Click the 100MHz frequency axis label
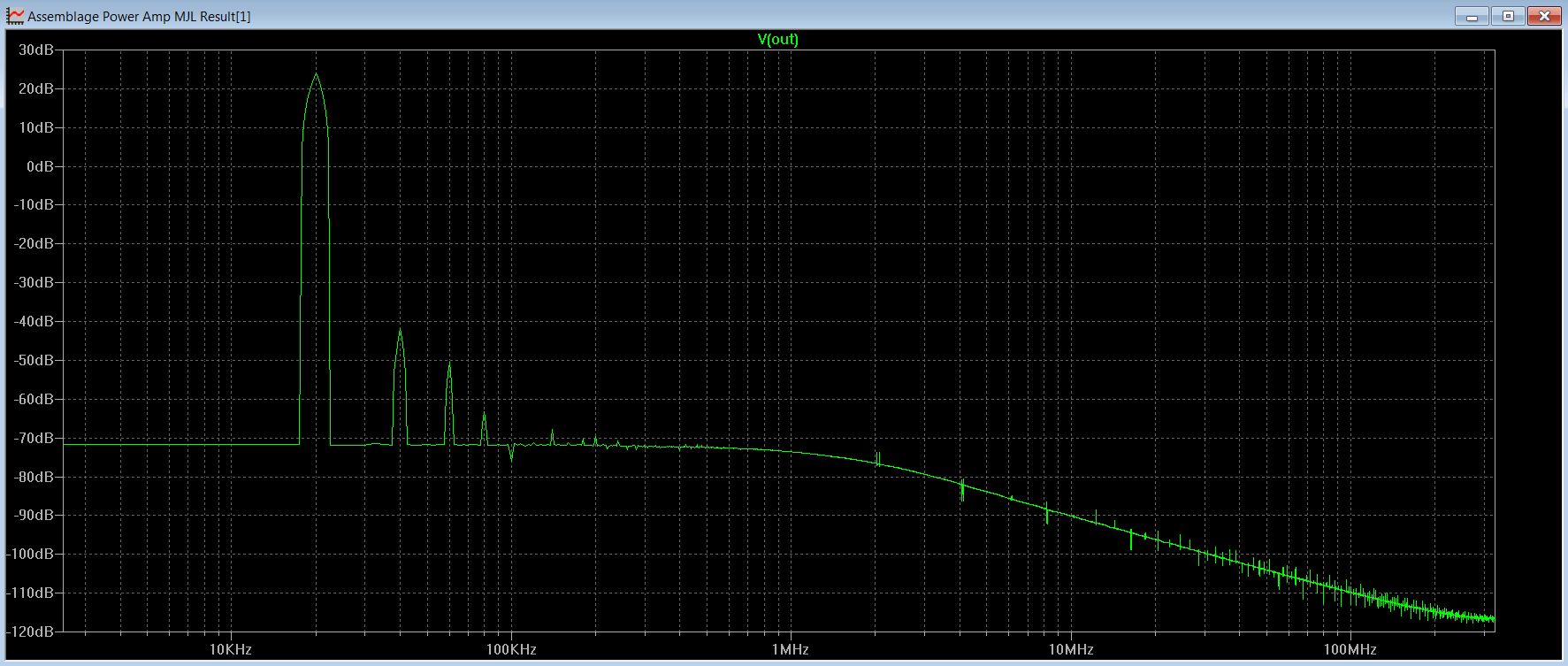The width and height of the screenshot is (1568, 666). coord(1350,650)
